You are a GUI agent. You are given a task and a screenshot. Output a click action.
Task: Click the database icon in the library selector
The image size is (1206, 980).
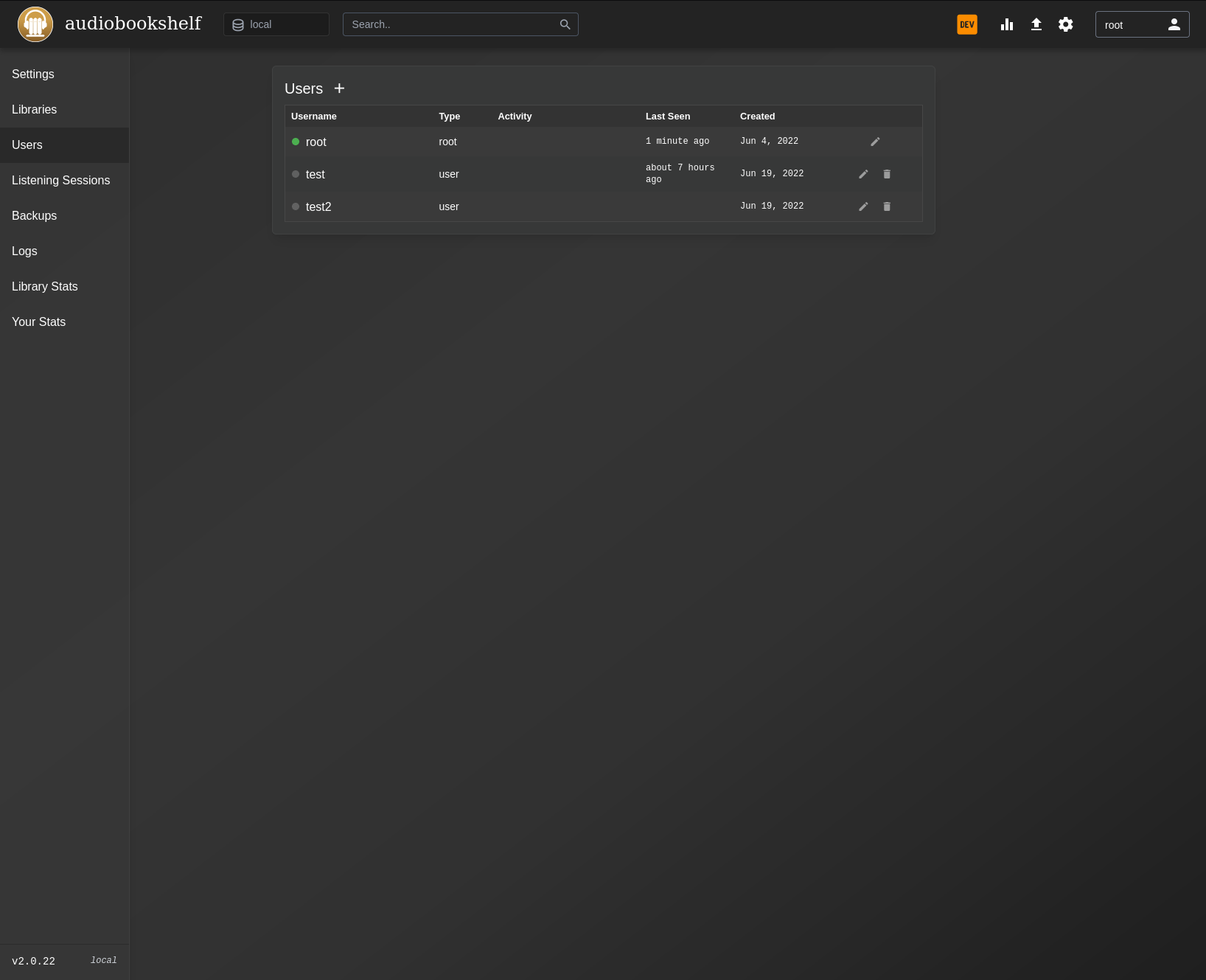tap(238, 25)
